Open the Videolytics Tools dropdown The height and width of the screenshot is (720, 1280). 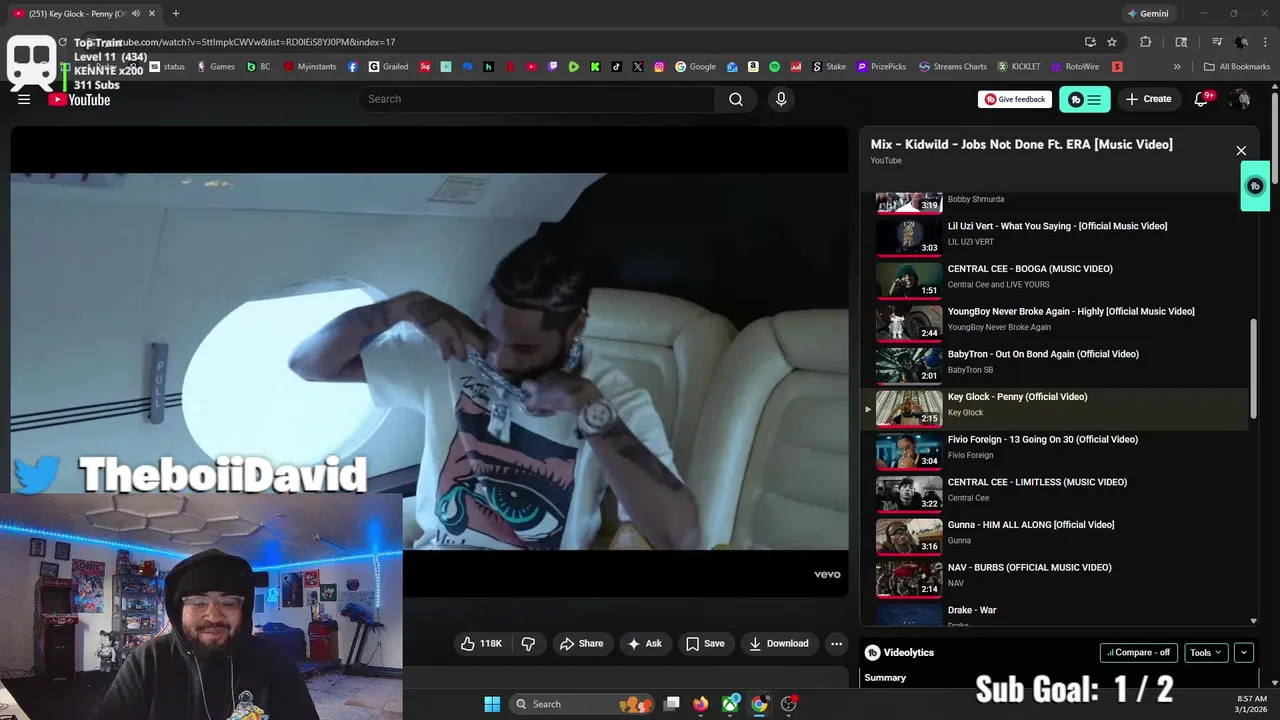point(1207,653)
